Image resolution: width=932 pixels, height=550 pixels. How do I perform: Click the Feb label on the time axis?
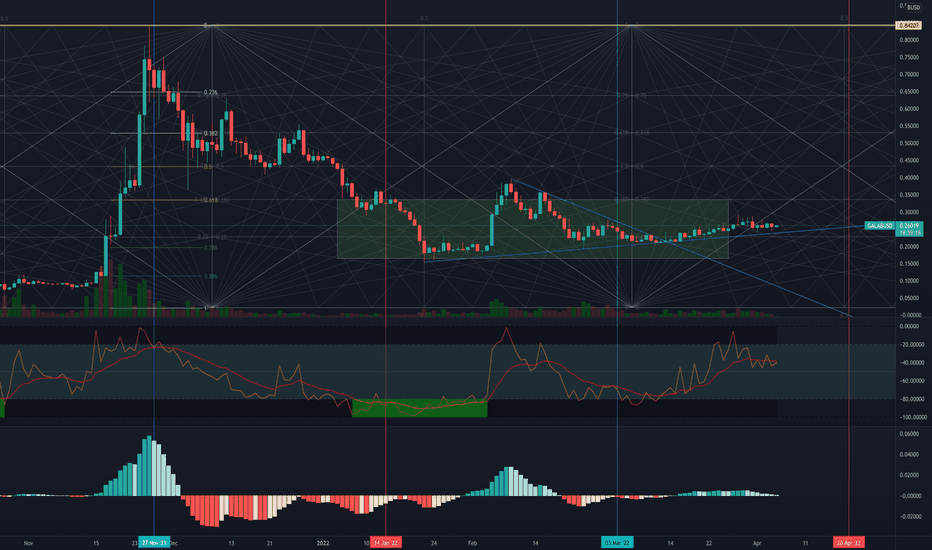[473, 543]
